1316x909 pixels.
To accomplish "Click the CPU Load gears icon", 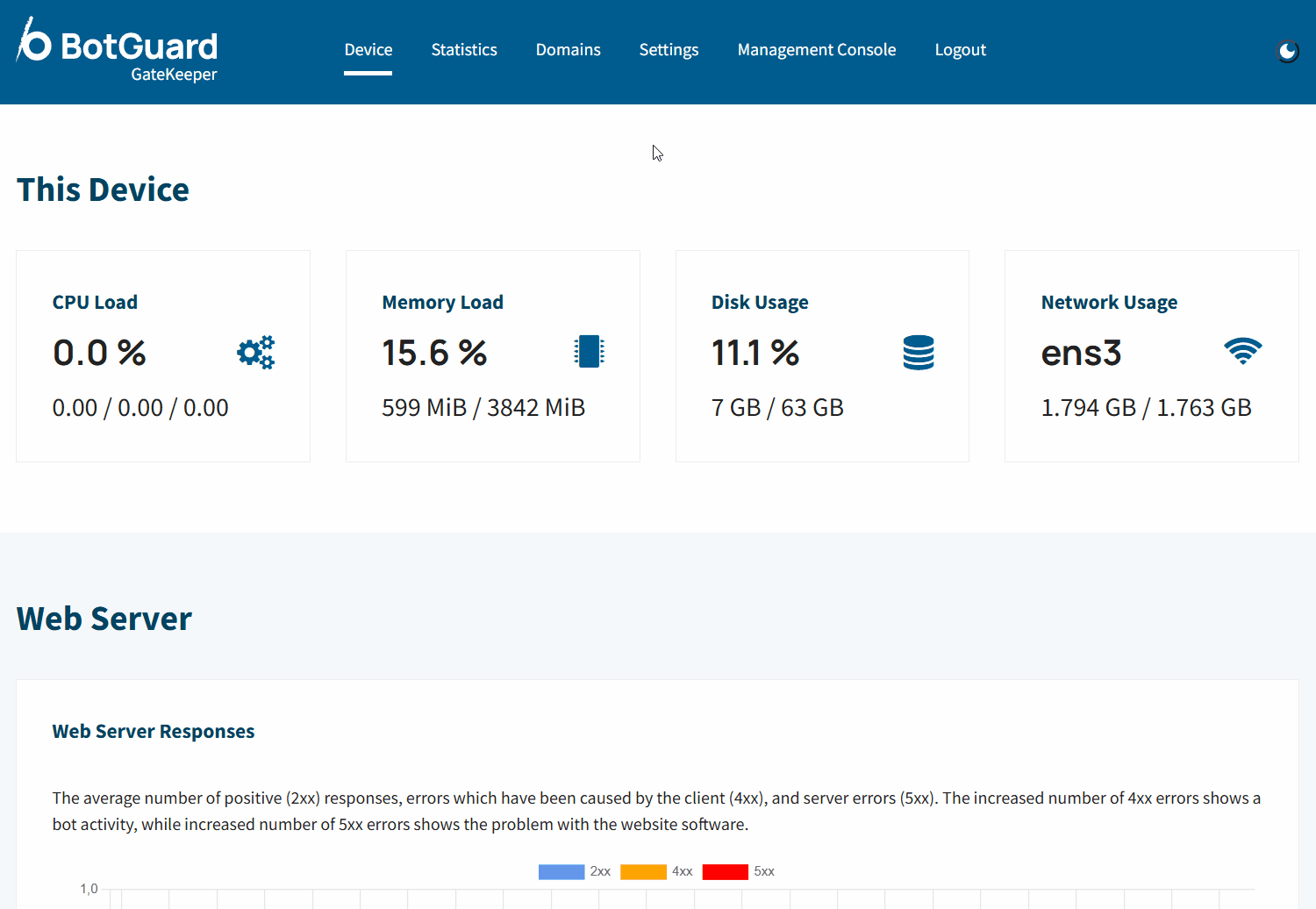I will pyautogui.click(x=255, y=353).
